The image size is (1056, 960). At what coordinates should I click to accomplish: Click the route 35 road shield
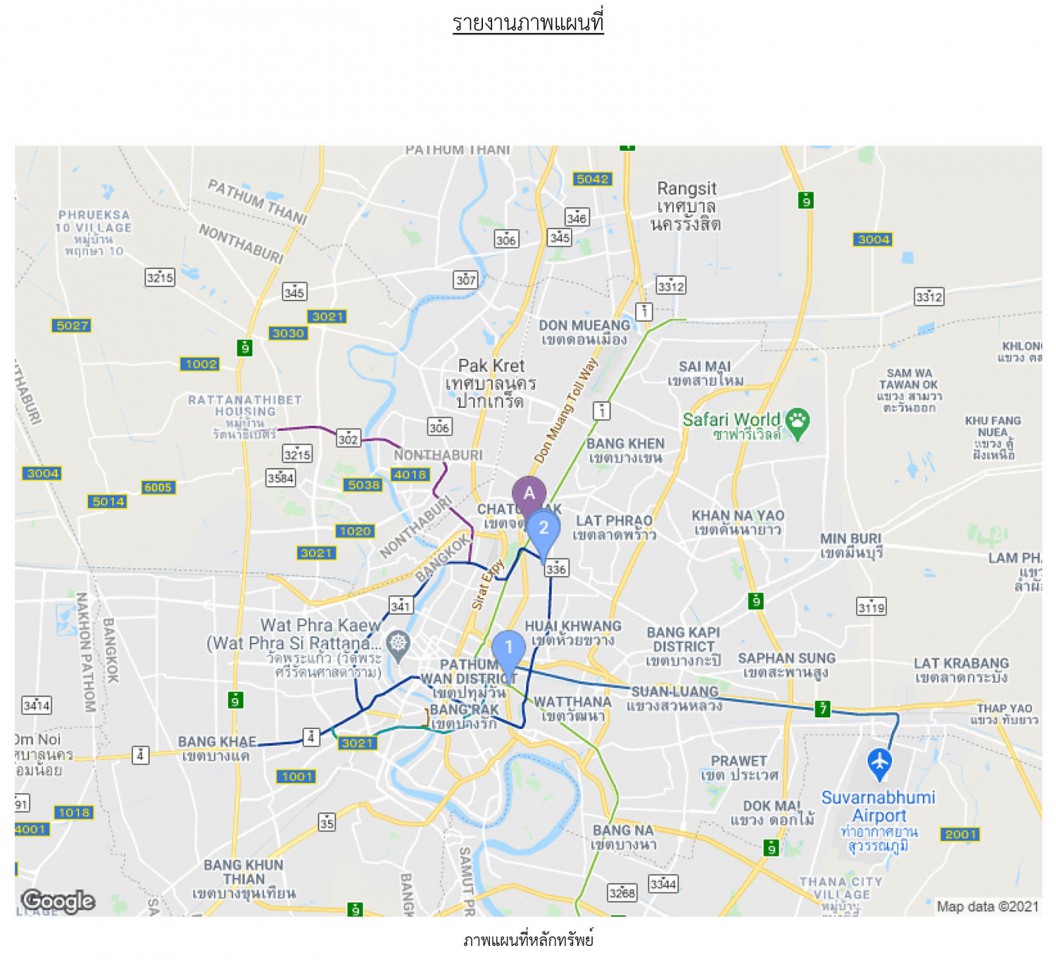point(327,822)
